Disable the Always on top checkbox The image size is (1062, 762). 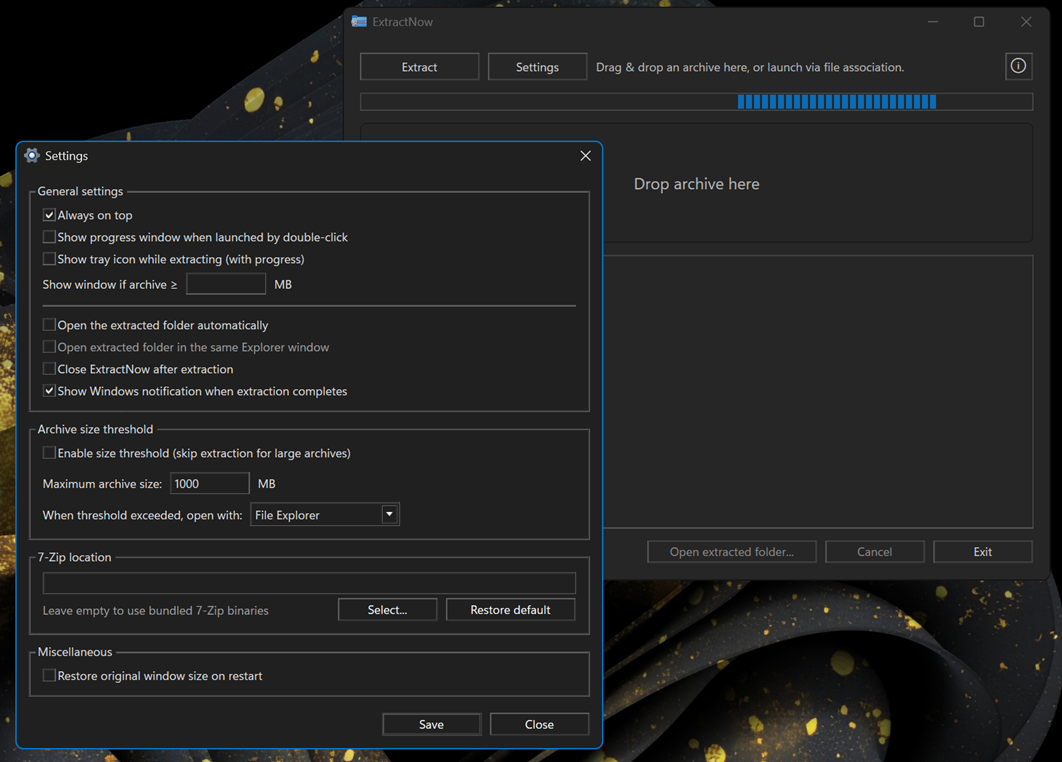click(49, 215)
